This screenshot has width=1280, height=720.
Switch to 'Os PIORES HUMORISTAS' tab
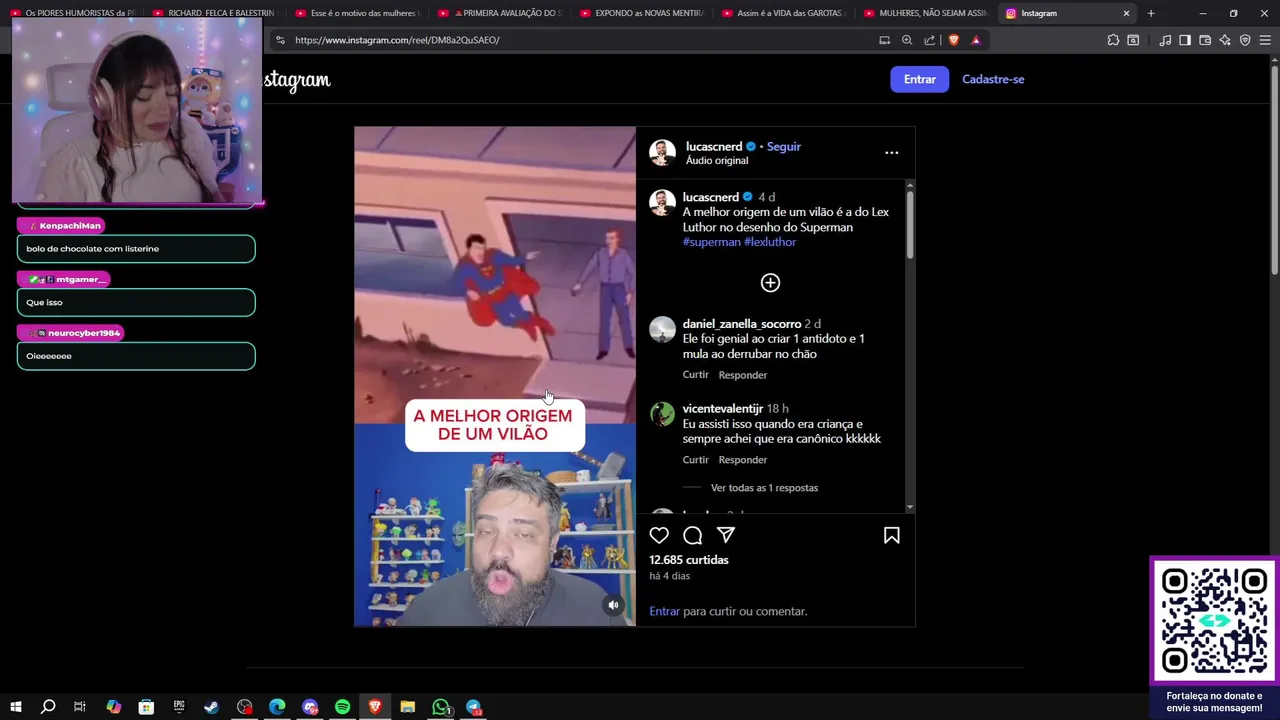(x=72, y=13)
